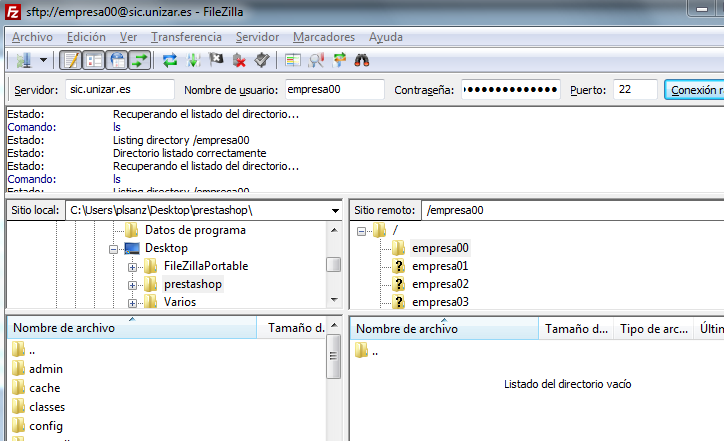The image size is (724, 441).
Task: Open the Site Manager icon
Action: pyautogui.click(x=23, y=60)
